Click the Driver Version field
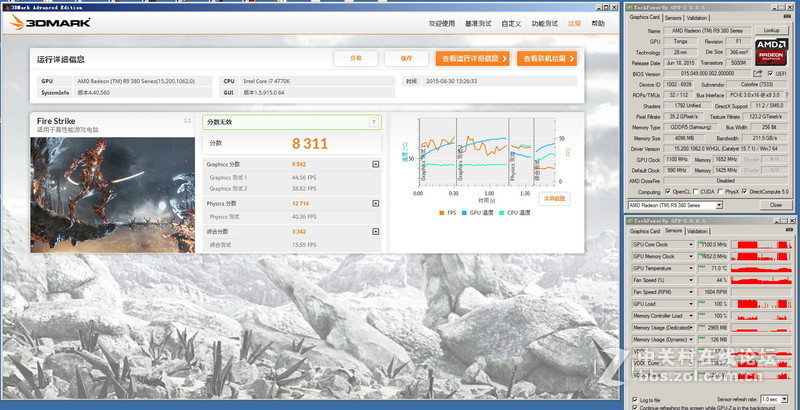The height and width of the screenshot is (410, 800). 727,149
